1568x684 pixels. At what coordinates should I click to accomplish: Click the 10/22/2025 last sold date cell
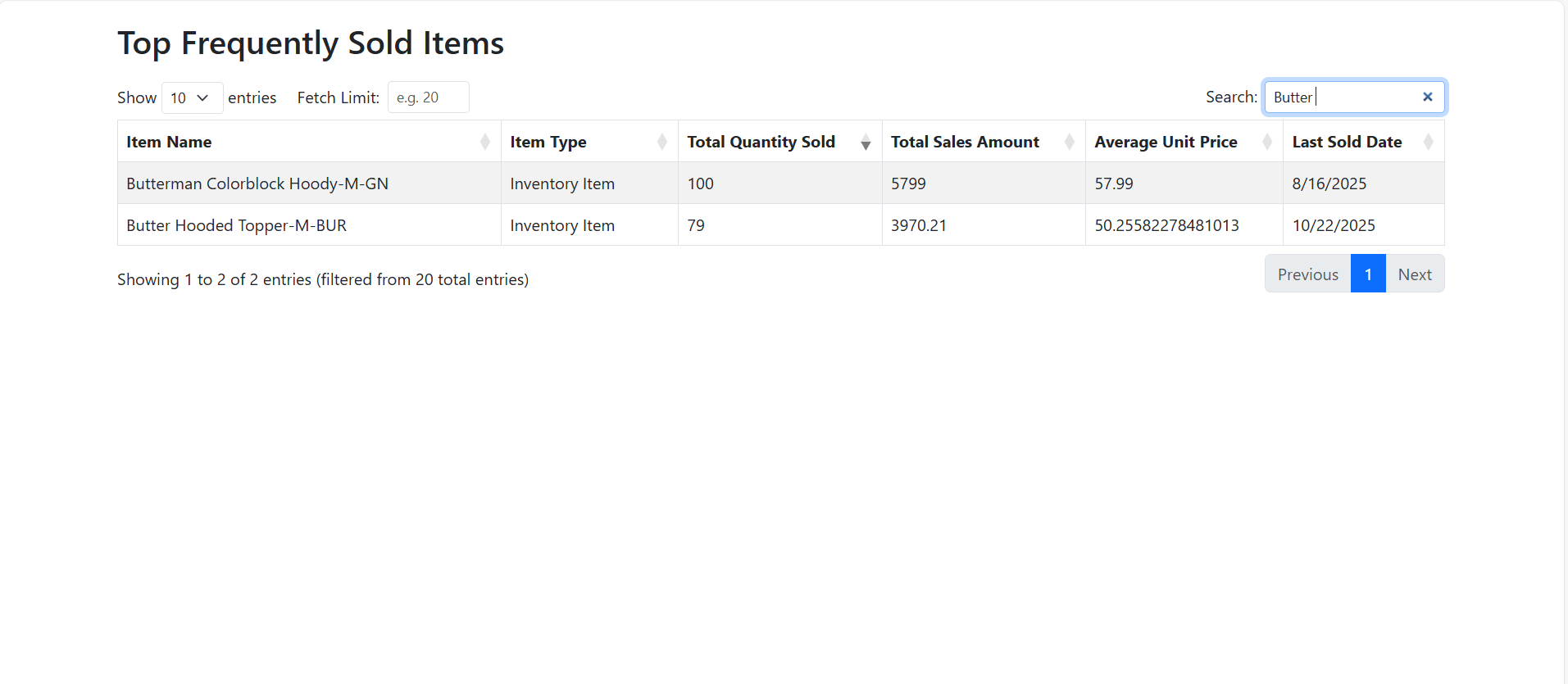point(1334,225)
